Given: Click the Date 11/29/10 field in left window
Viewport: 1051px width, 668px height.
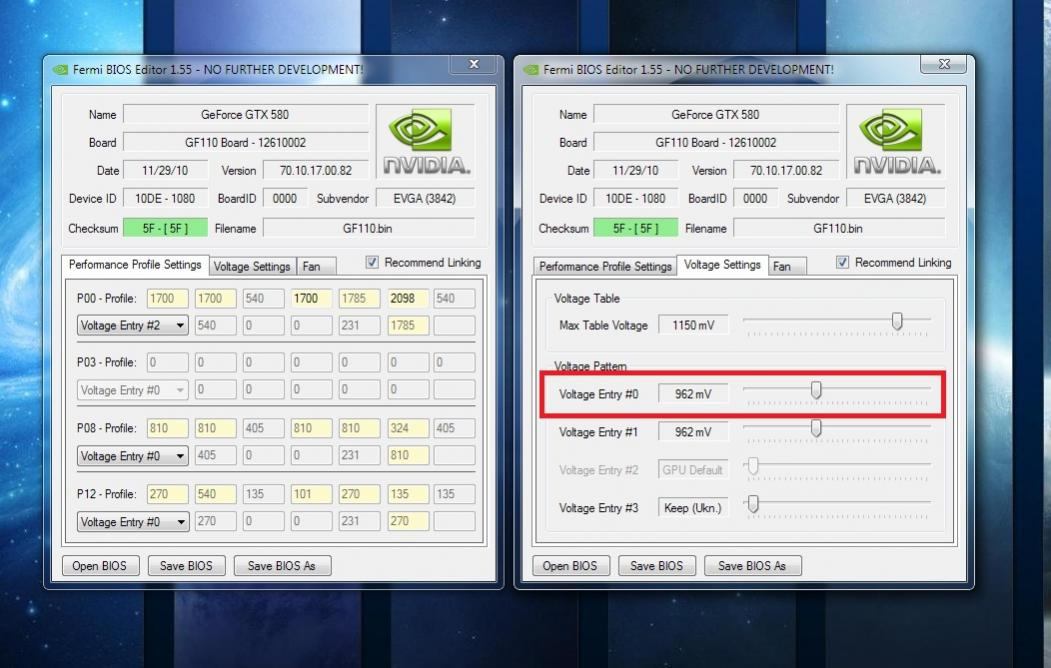Looking at the screenshot, I should (x=166, y=170).
